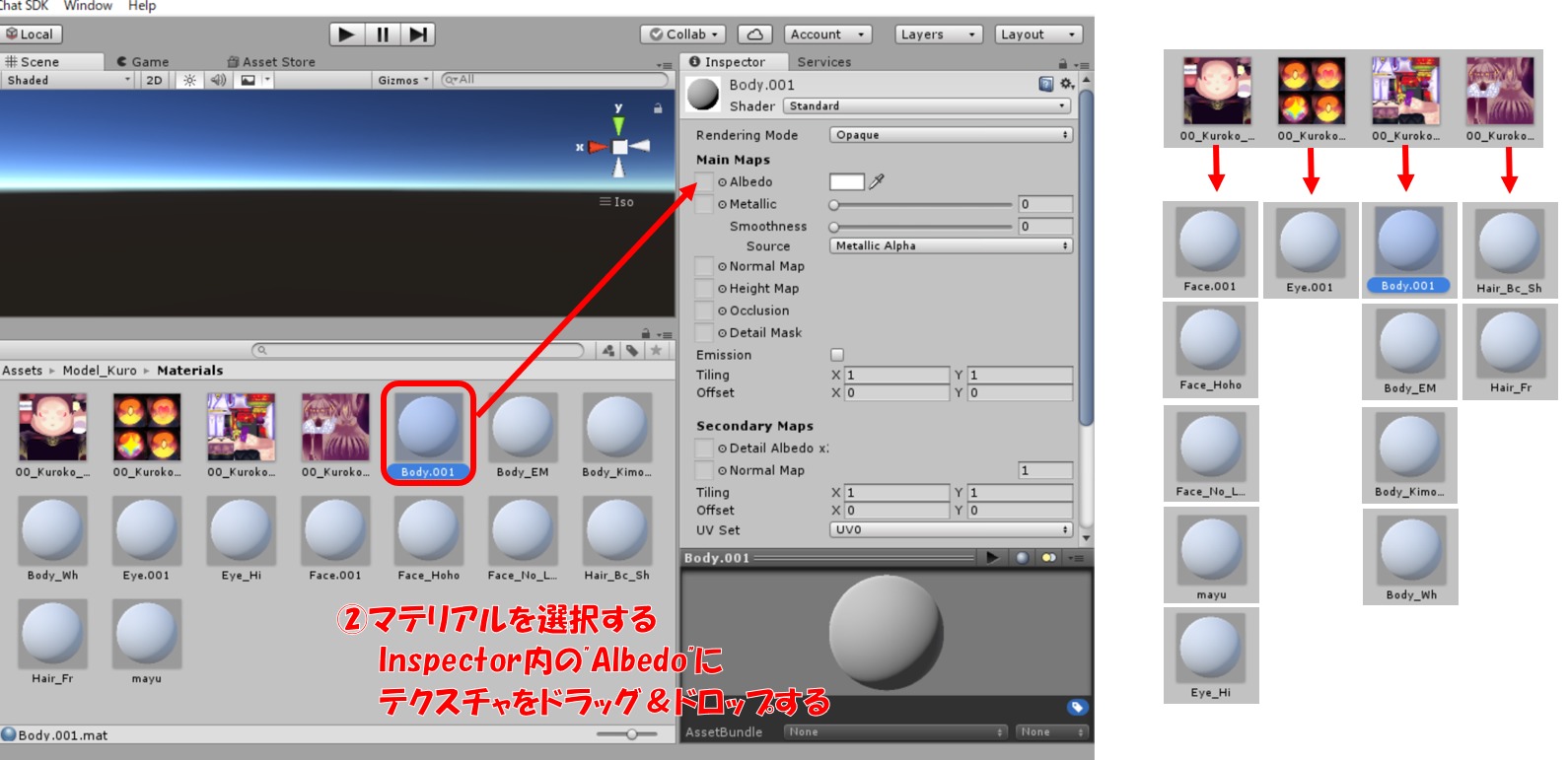Open the Services tab

point(823,61)
